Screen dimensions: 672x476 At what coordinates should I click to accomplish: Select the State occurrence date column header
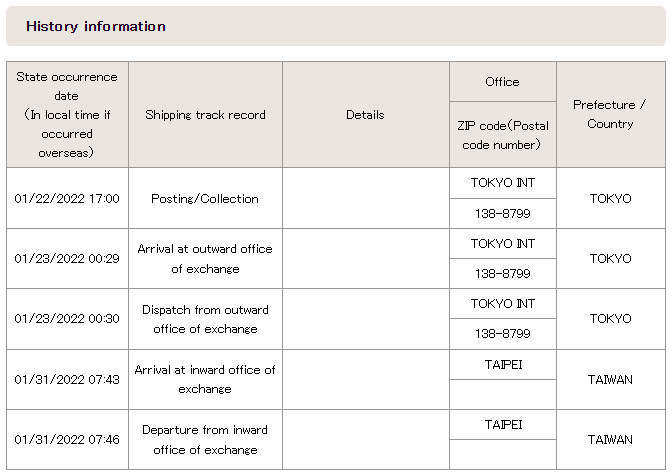[x=67, y=114]
